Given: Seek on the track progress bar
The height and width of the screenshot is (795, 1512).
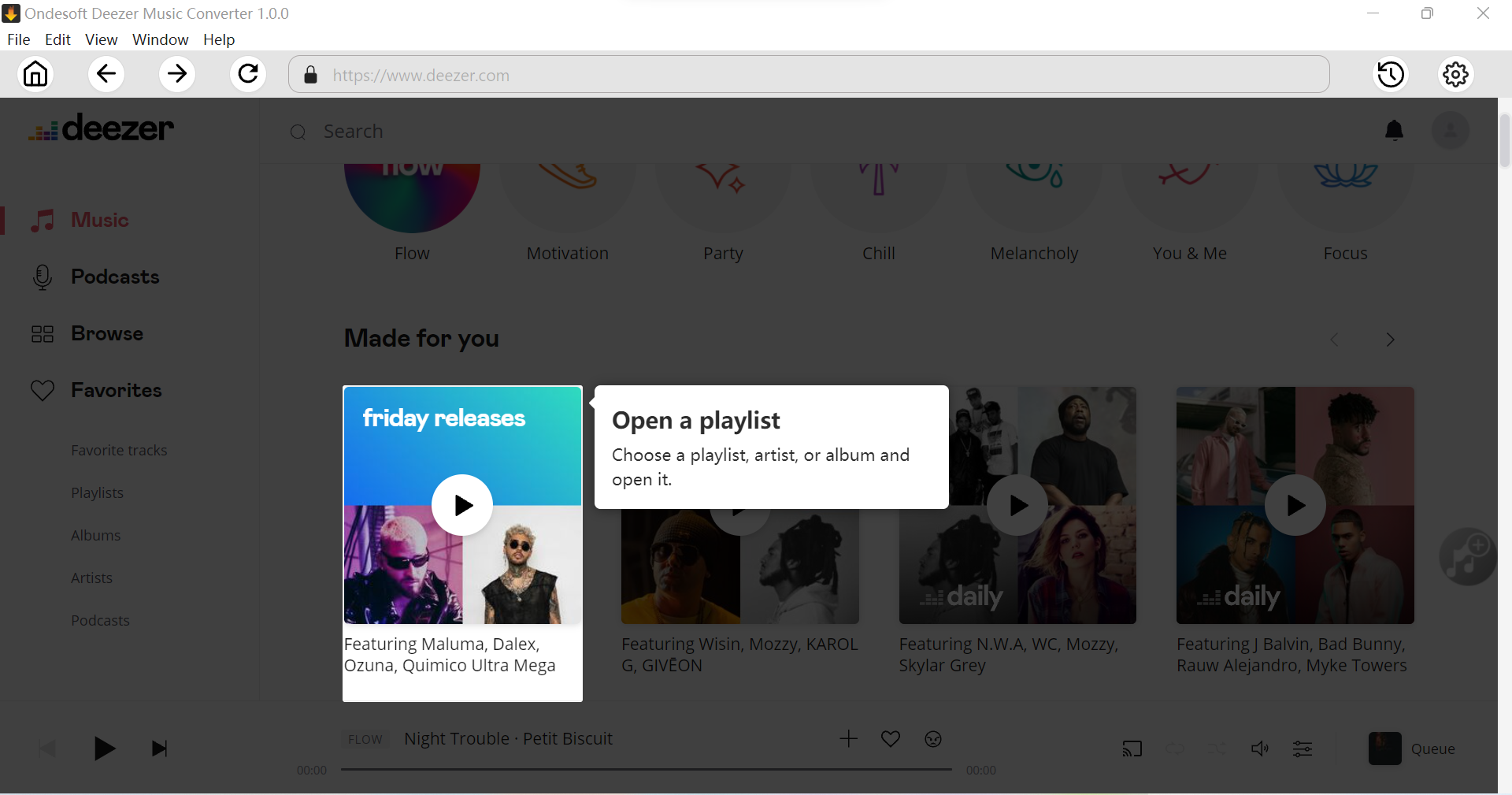Looking at the screenshot, I should tap(647, 769).
